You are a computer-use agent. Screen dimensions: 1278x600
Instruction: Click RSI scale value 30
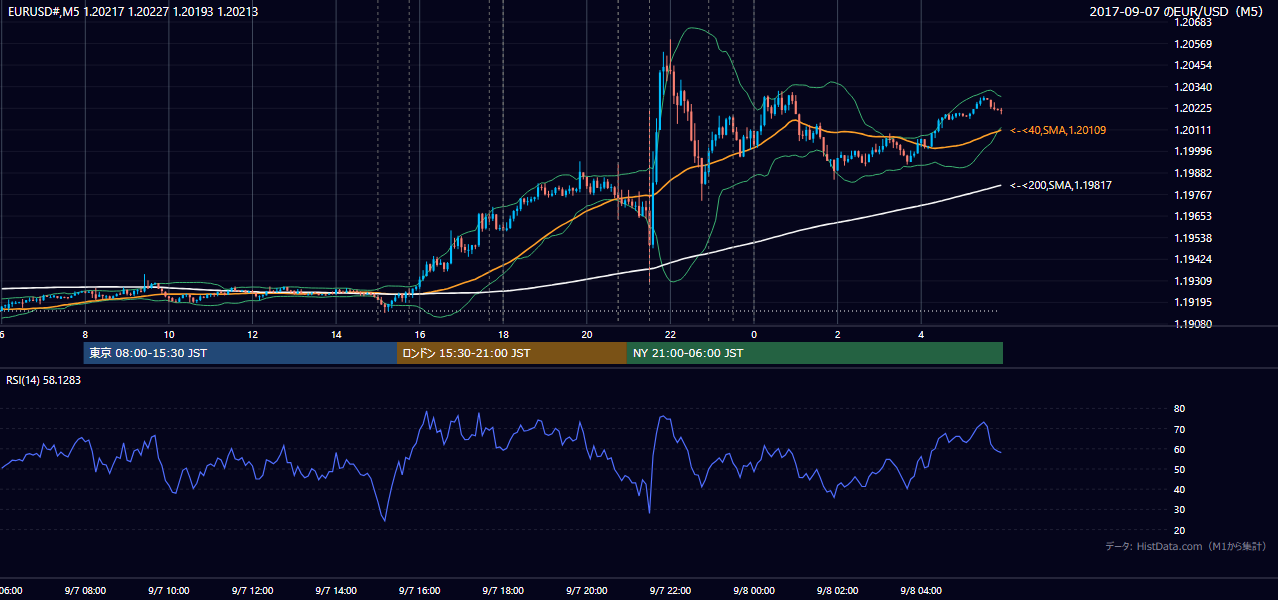click(x=1180, y=510)
